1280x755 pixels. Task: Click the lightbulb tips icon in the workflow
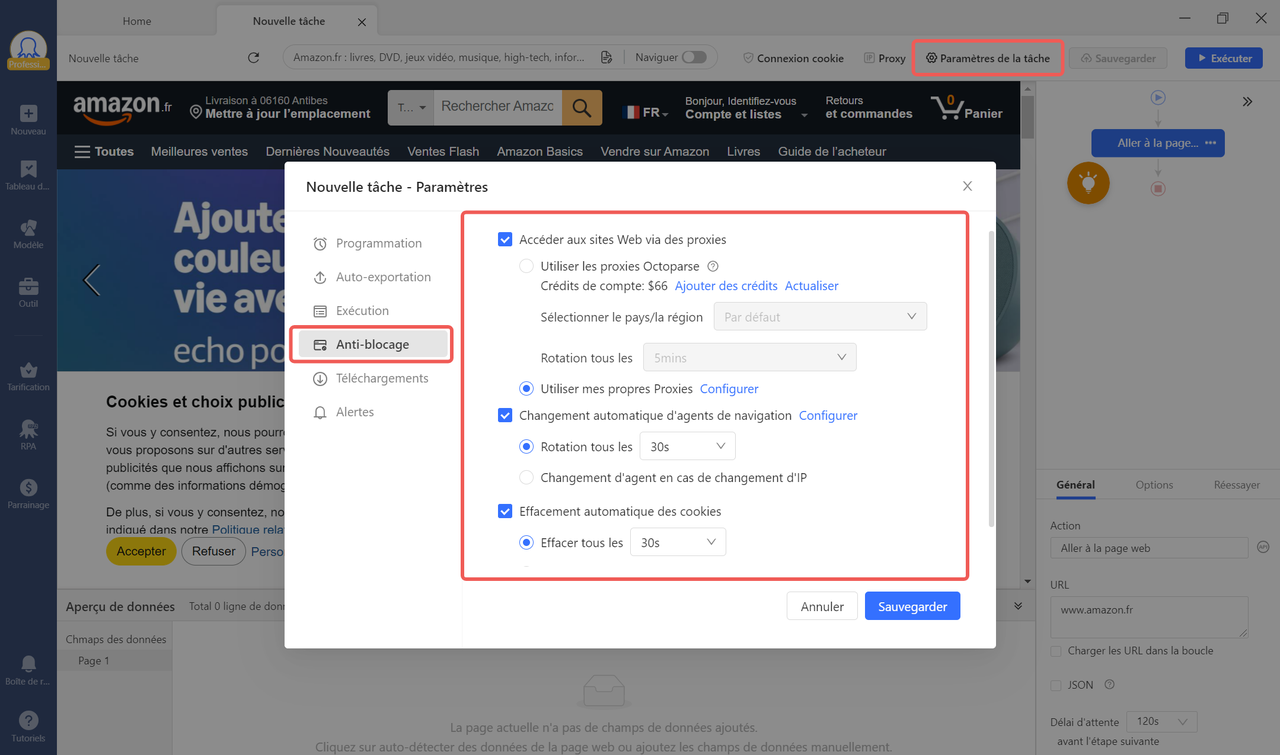tap(1088, 183)
